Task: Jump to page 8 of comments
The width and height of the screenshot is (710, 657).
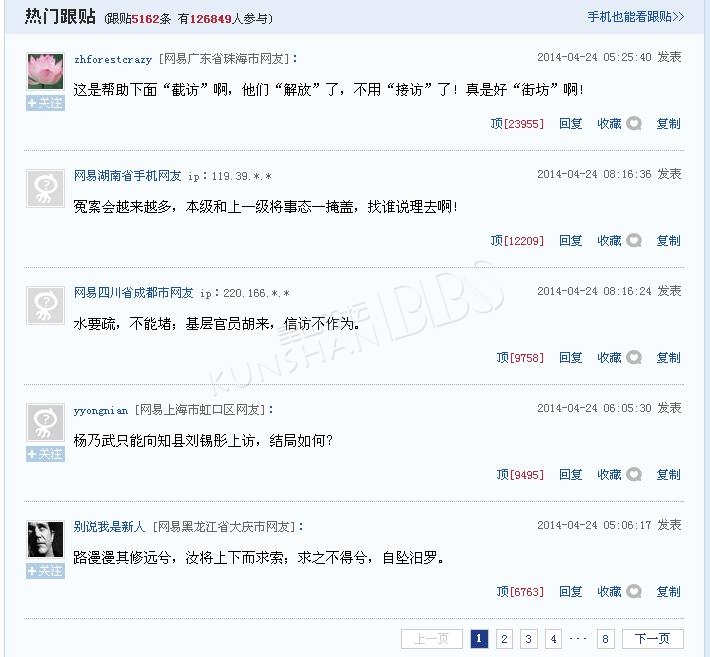Action: point(605,639)
